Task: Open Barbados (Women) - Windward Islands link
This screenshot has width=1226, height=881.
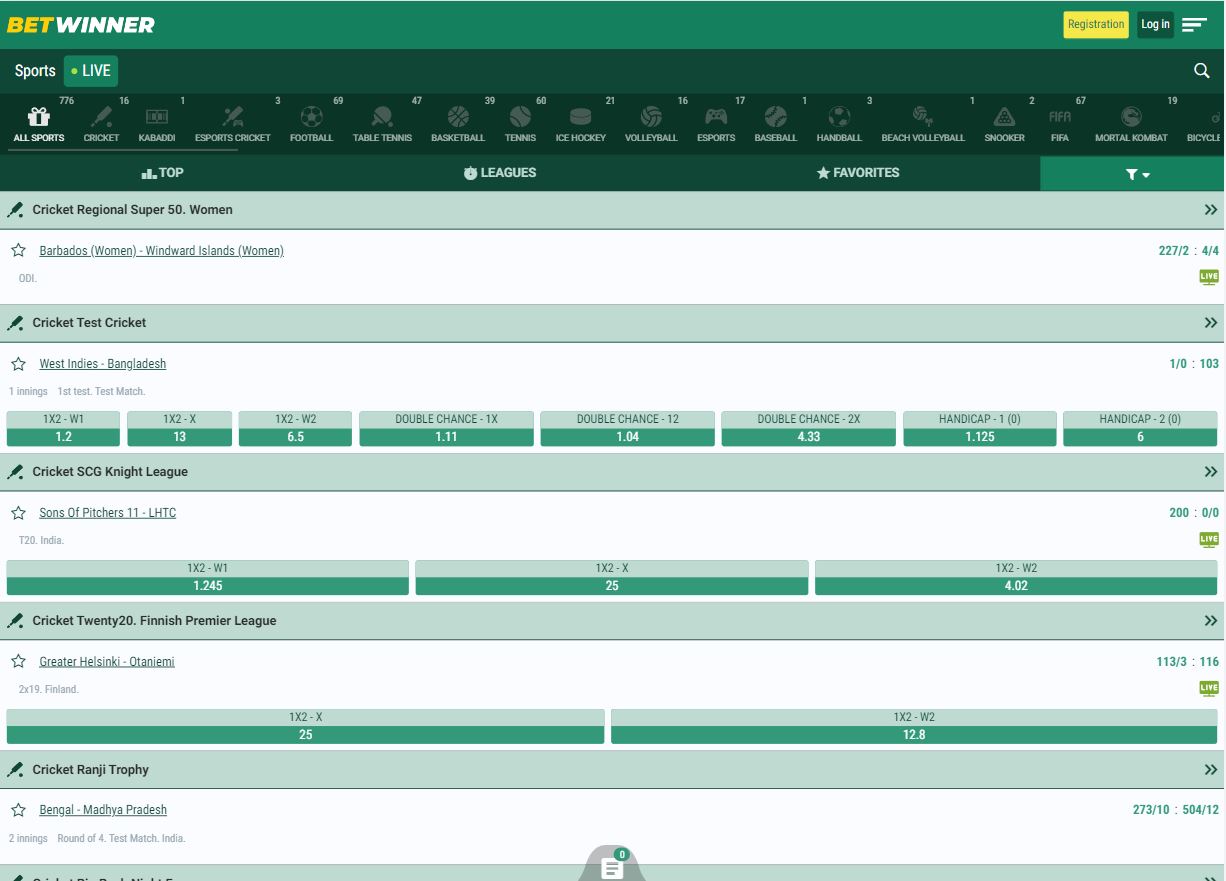Action: click(161, 251)
